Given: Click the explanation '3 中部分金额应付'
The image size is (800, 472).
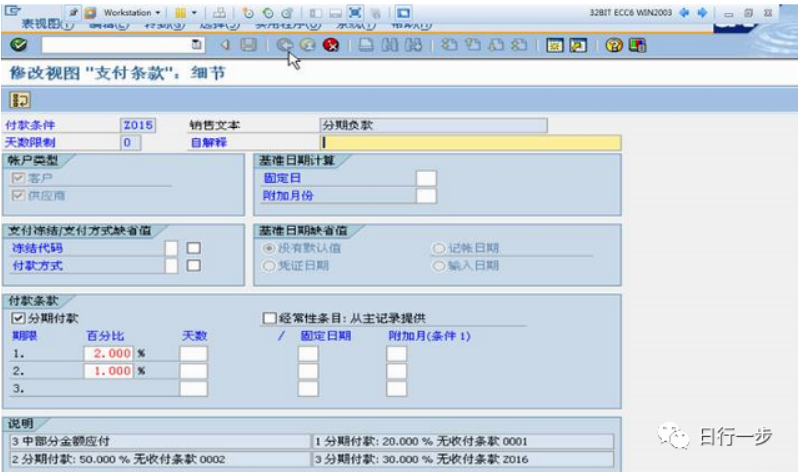Looking at the screenshot, I should pyautogui.click(x=160, y=441).
